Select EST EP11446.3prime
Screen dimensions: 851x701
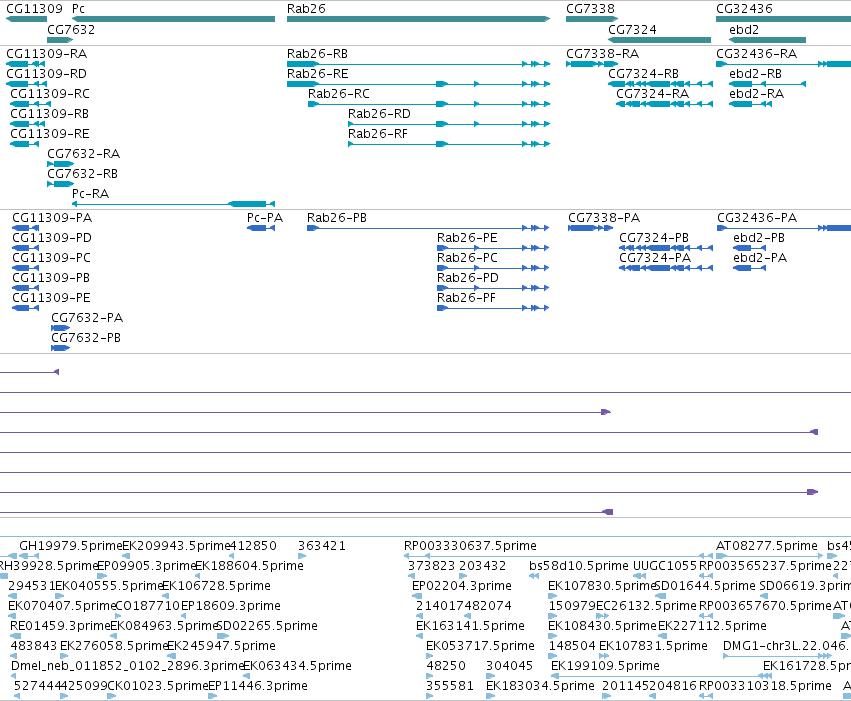click(x=258, y=686)
